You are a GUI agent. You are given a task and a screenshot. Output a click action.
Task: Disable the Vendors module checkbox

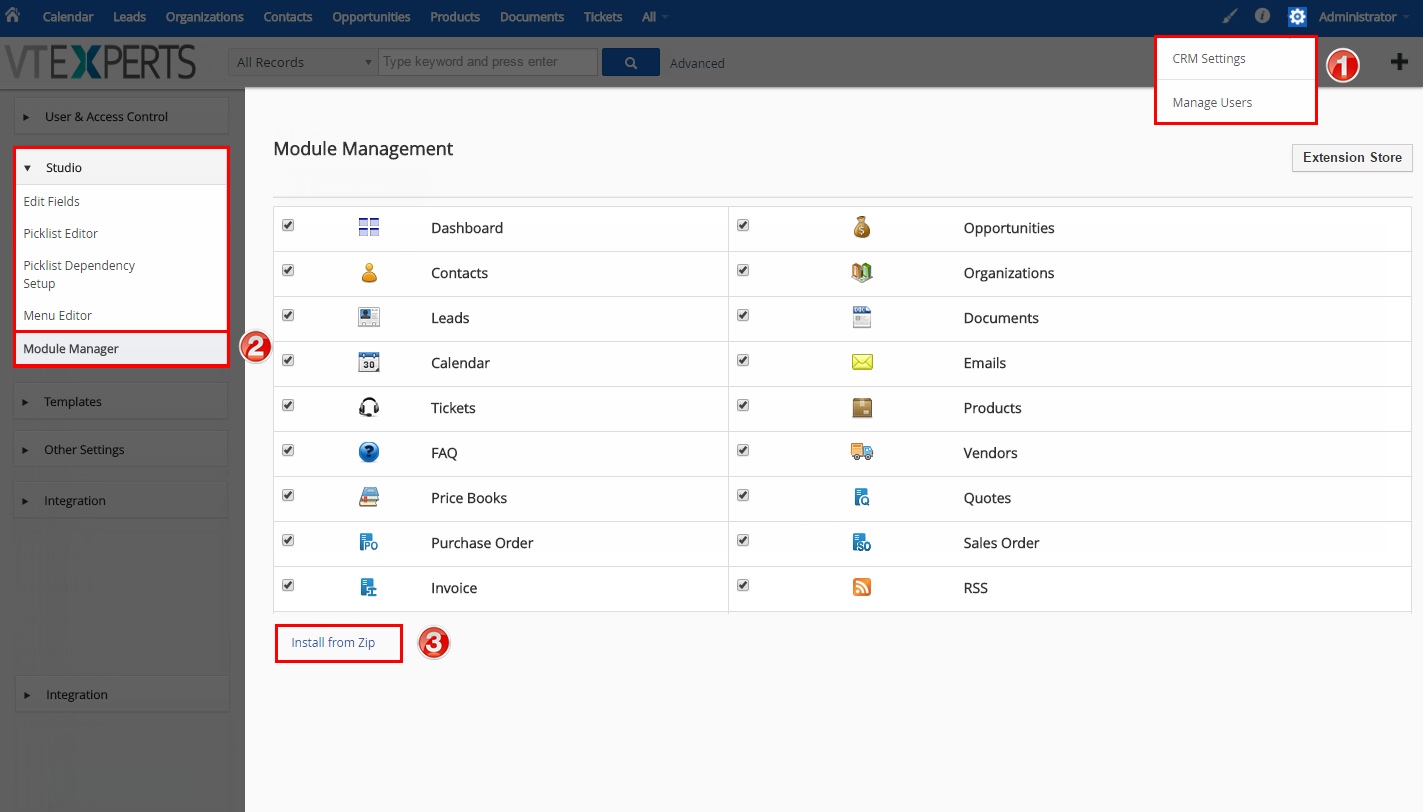743,450
